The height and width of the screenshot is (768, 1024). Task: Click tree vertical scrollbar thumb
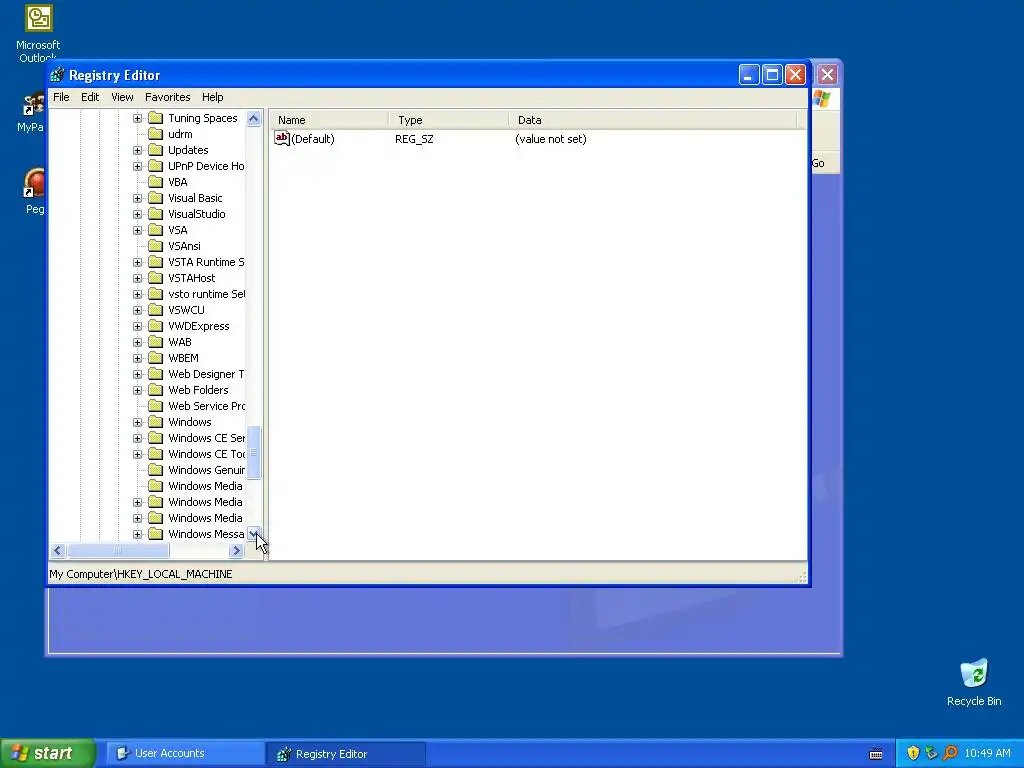pyautogui.click(x=253, y=453)
